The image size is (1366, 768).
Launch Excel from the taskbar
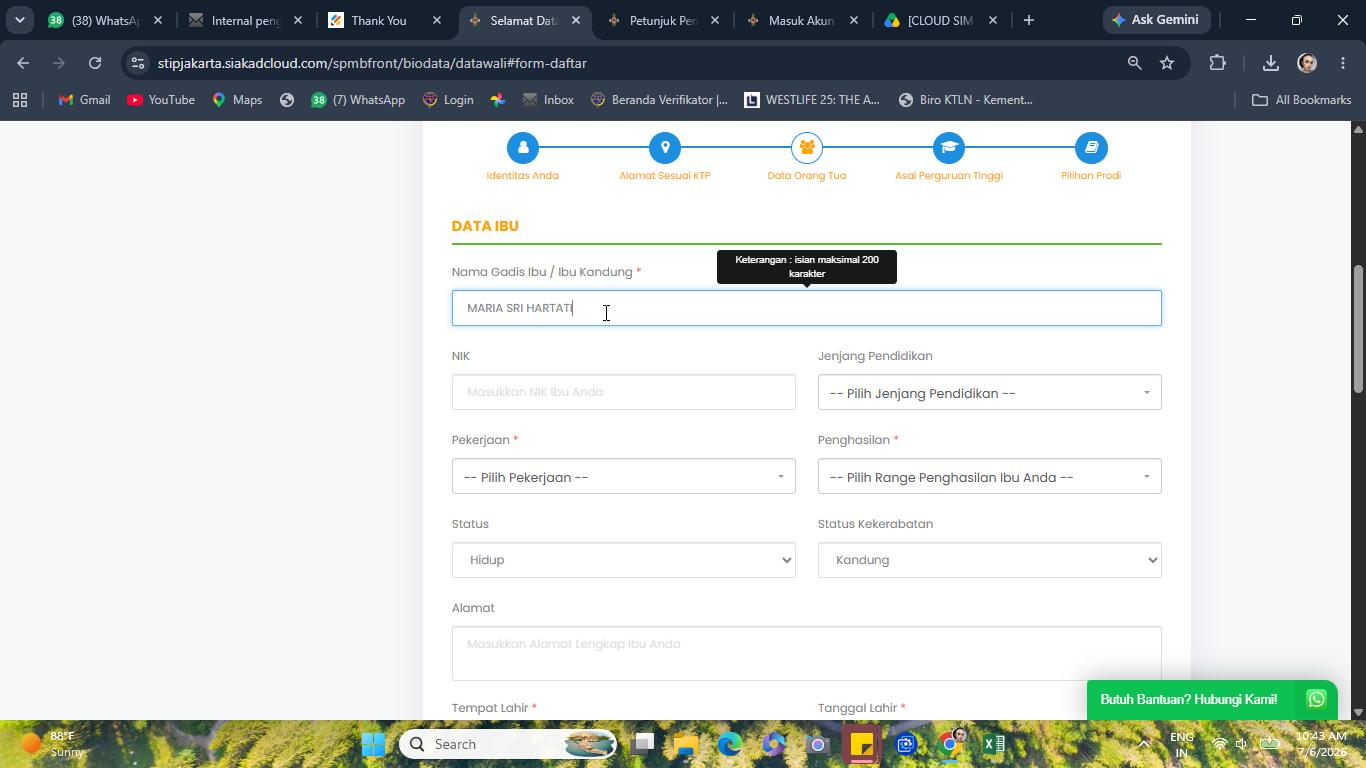(993, 744)
